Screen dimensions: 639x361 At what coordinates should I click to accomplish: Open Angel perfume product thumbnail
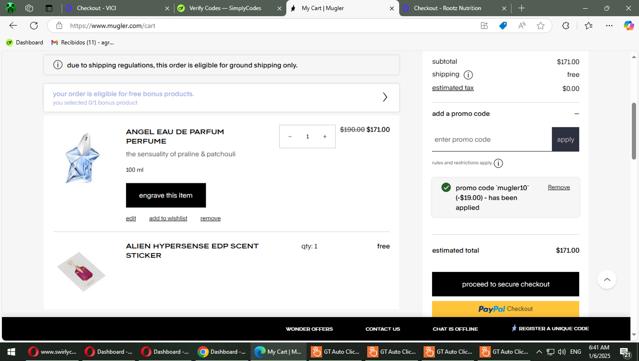(82, 158)
